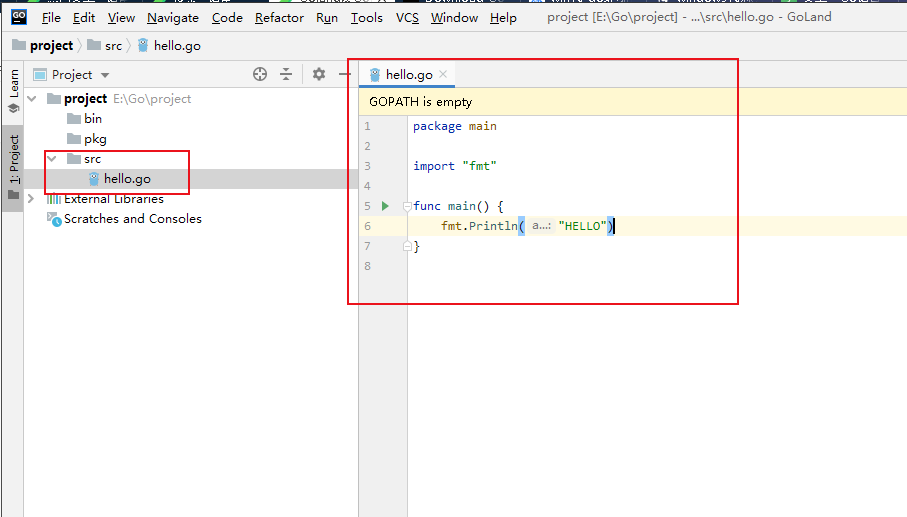Expand the External Libraries node

pyautogui.click(x=31, y=199)
